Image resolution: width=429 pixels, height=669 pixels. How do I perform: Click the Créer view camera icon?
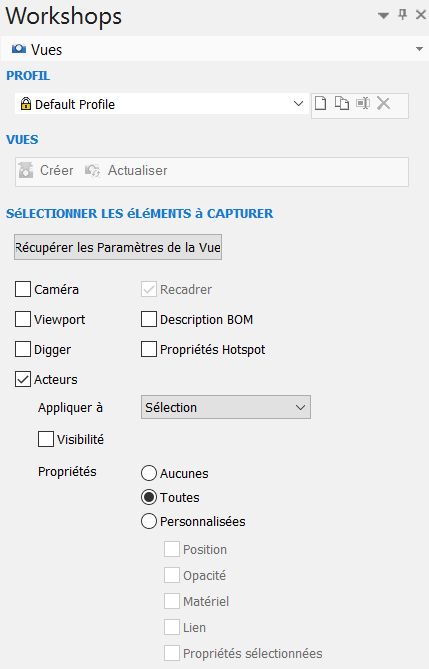point(26,170)
